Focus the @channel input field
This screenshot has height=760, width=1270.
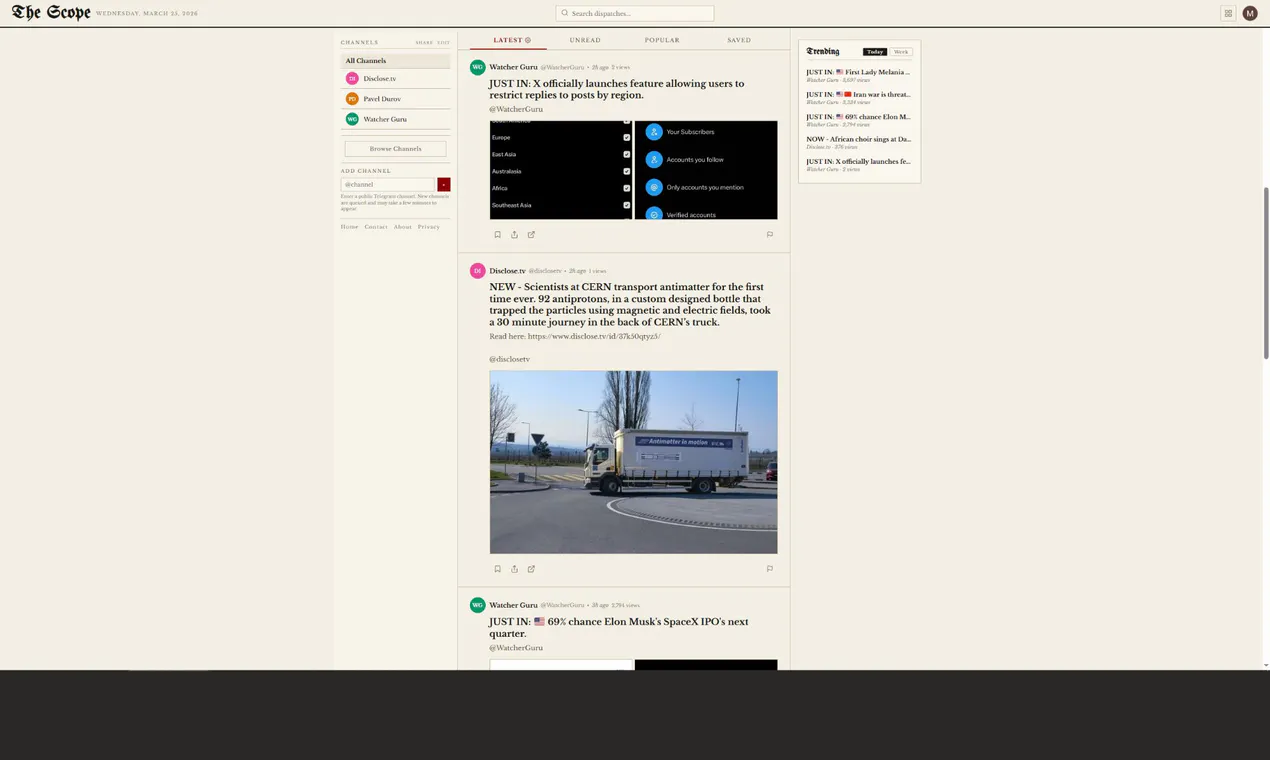point(388,185)
